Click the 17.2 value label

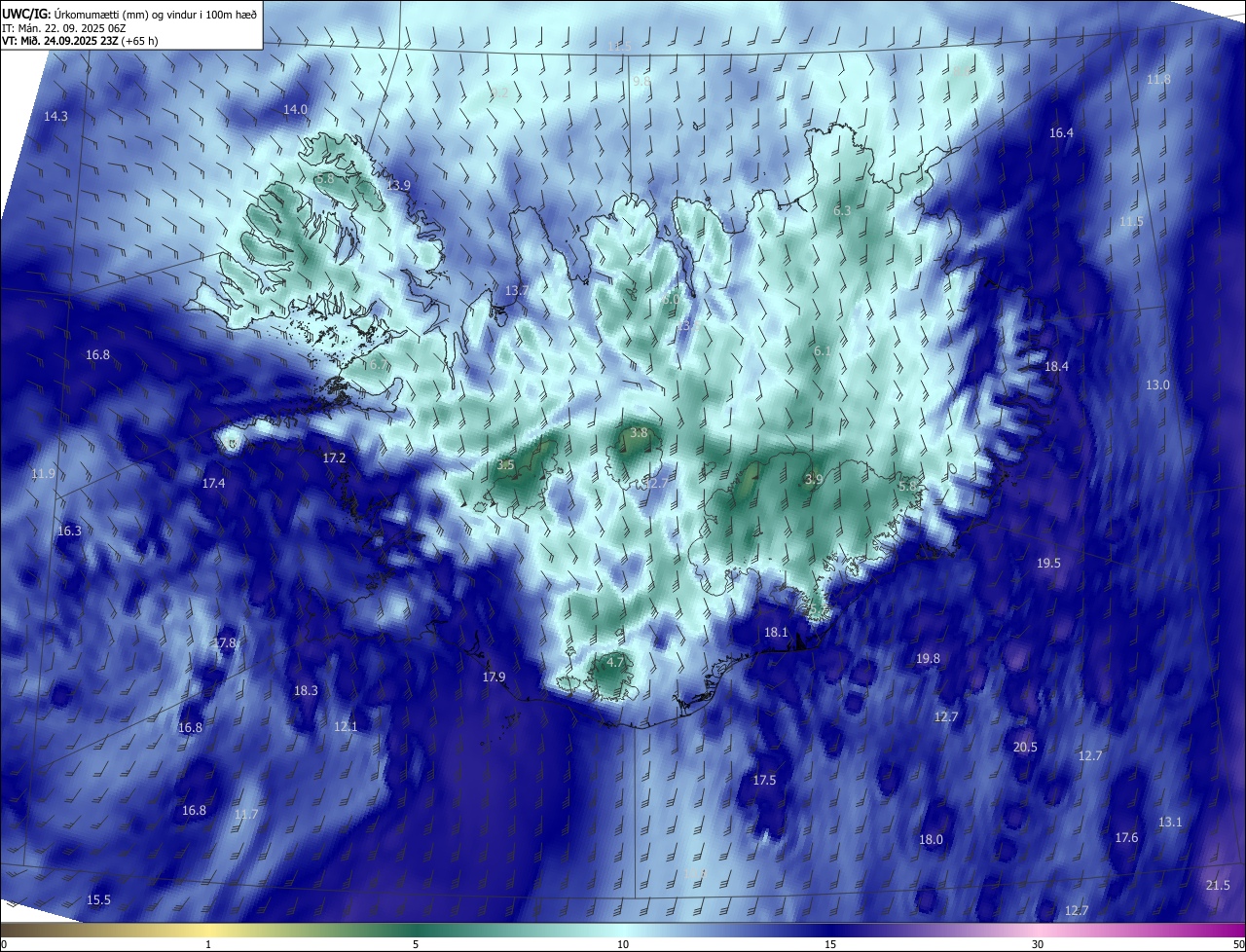[x=334, y=458]
